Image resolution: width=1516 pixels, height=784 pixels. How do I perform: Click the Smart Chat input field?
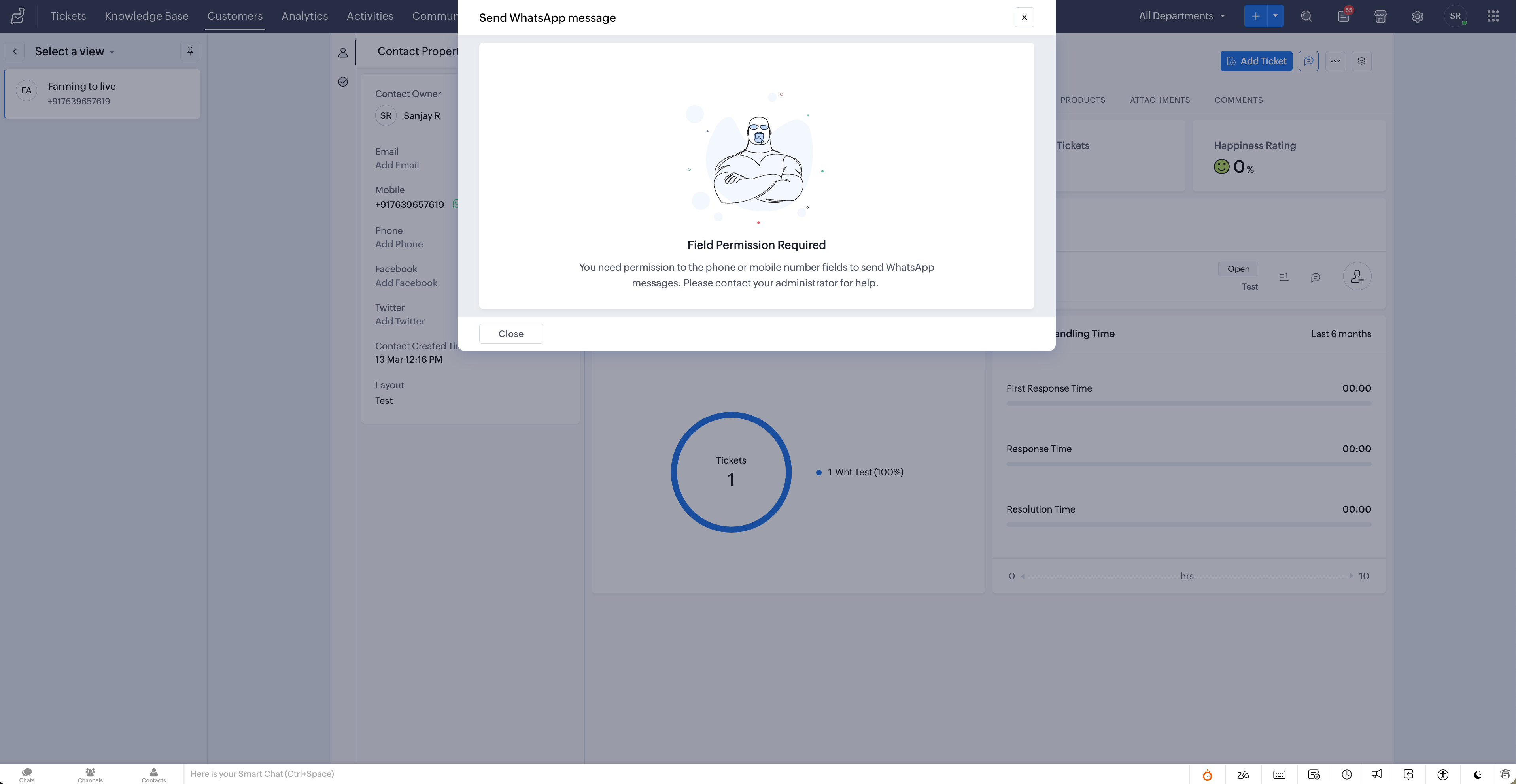tap(686, 774)
